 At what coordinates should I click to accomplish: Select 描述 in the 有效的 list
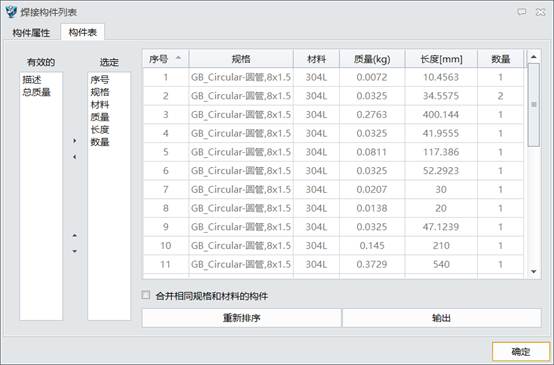coord(32,80)
